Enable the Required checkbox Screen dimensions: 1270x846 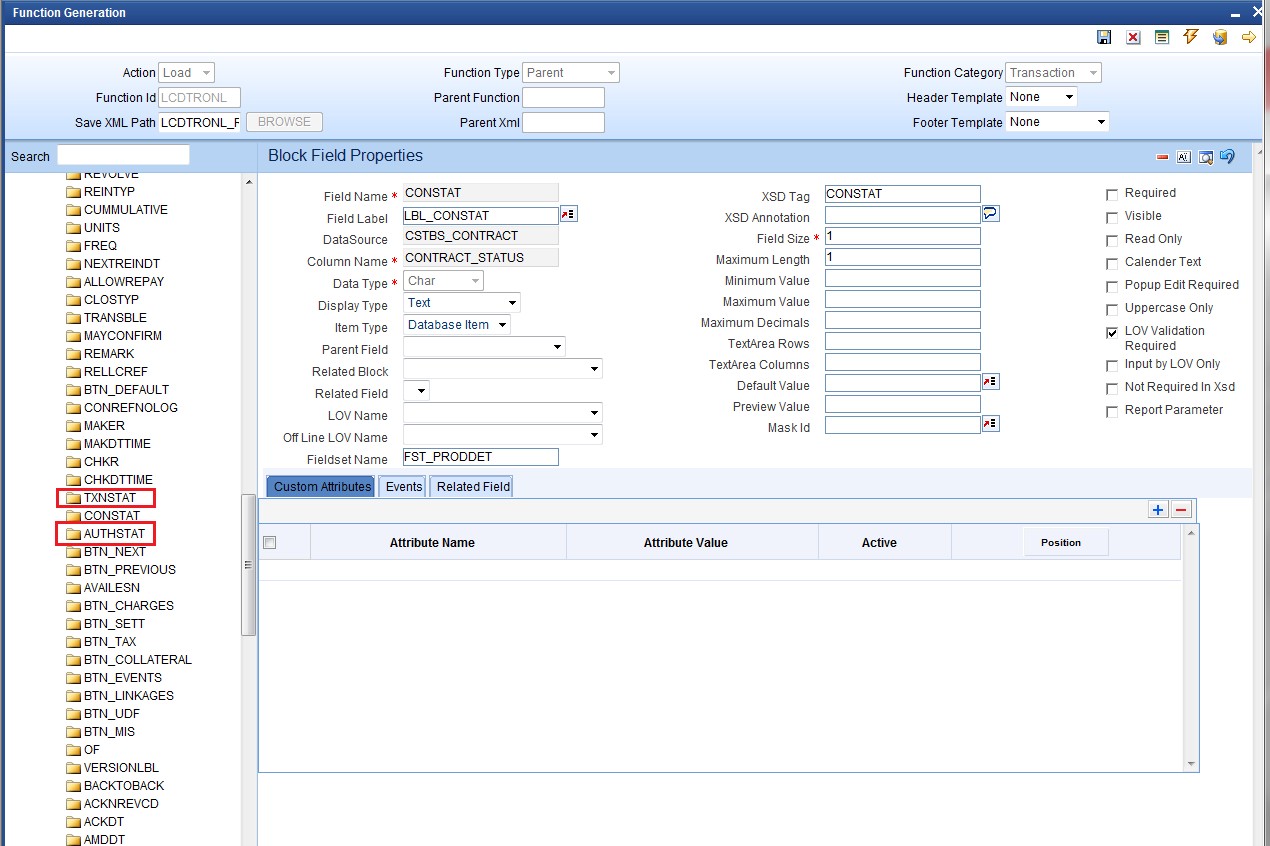coord(1112,194)
